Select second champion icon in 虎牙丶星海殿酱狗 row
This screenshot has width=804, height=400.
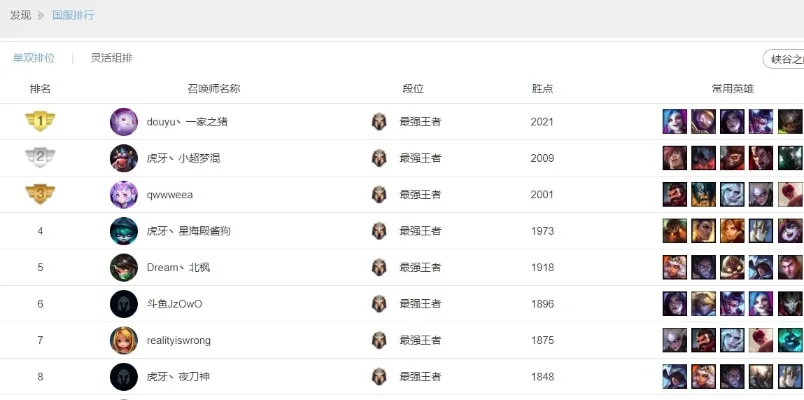[x=704, y=231]
